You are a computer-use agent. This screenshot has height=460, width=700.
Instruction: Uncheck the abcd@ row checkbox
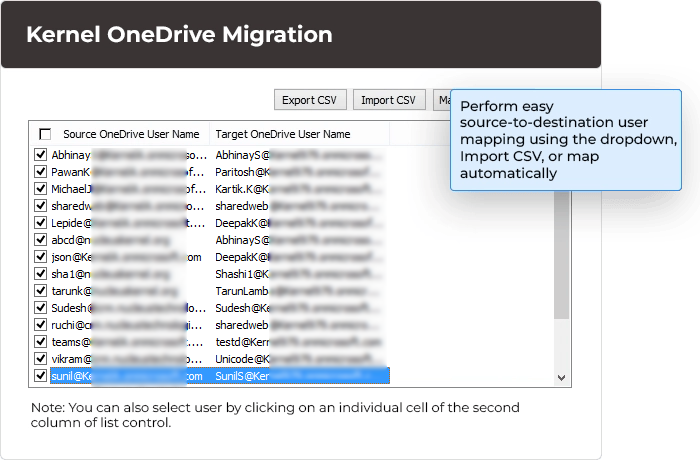point(41,240)
